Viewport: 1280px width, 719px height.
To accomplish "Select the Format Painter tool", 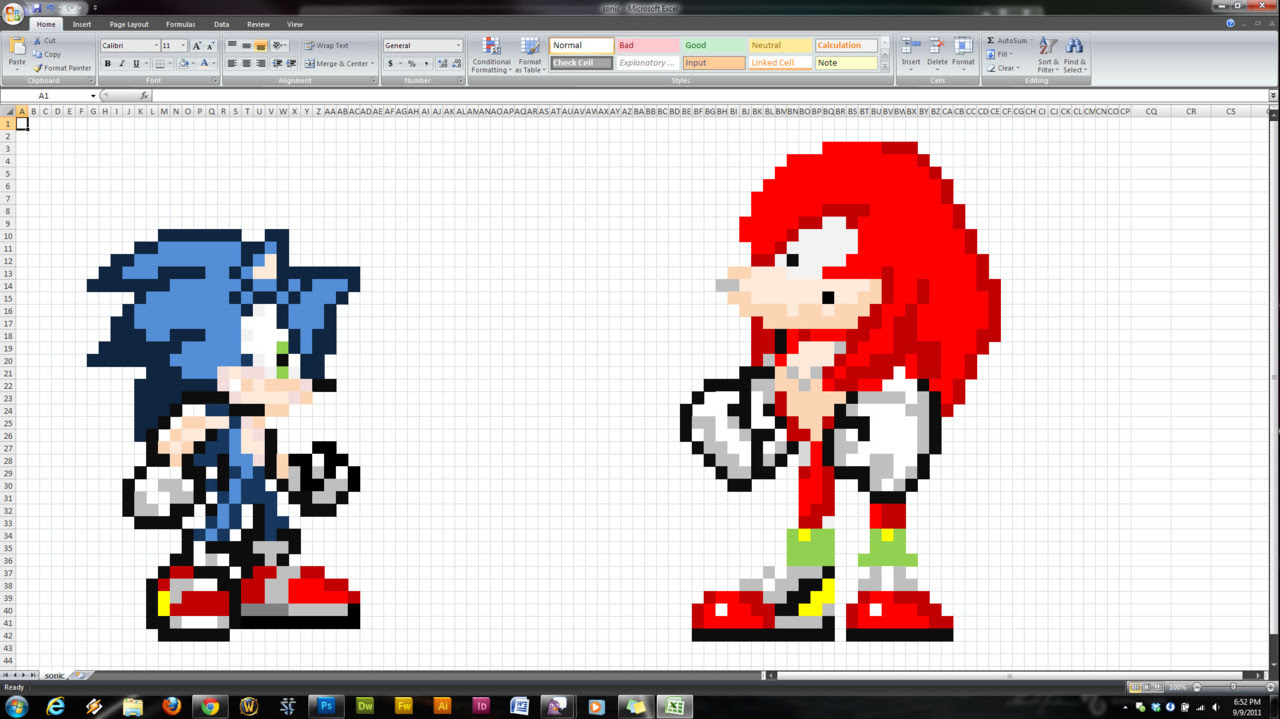I will click(62, 68).
